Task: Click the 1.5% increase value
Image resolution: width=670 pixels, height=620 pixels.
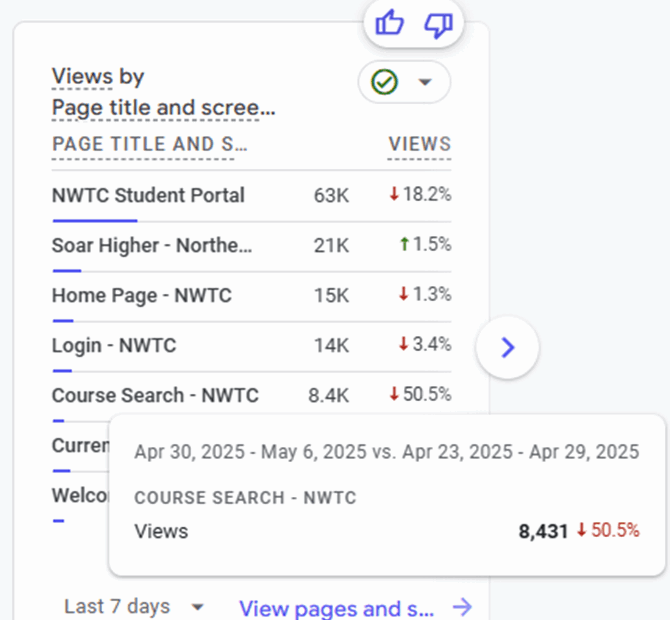Action: [x=425, y=244]
